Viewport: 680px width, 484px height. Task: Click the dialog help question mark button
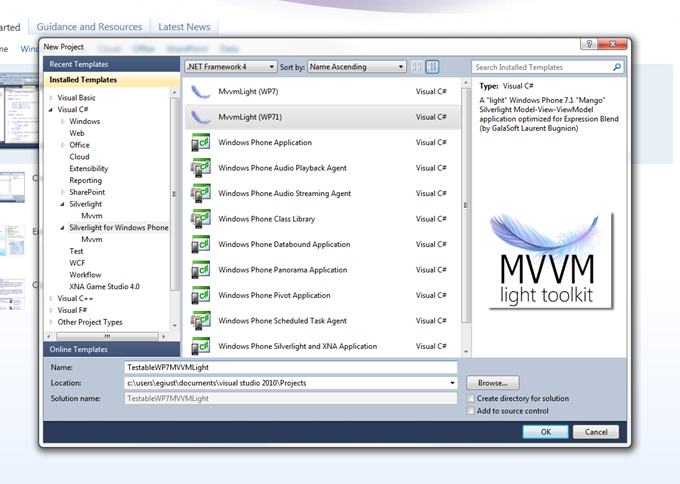click(x=588, y=44)
